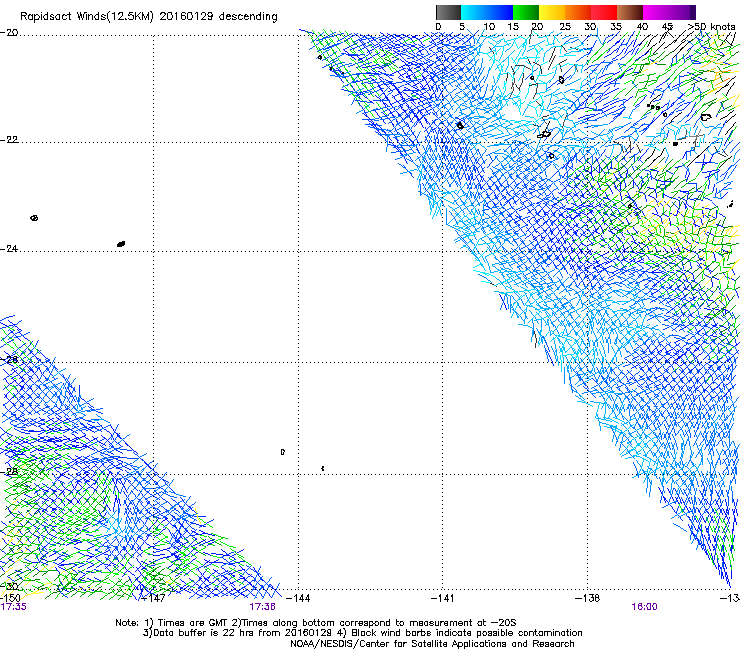Click the orange 25-30 knots color swatch
740x650 pixels.
[578, 12]
